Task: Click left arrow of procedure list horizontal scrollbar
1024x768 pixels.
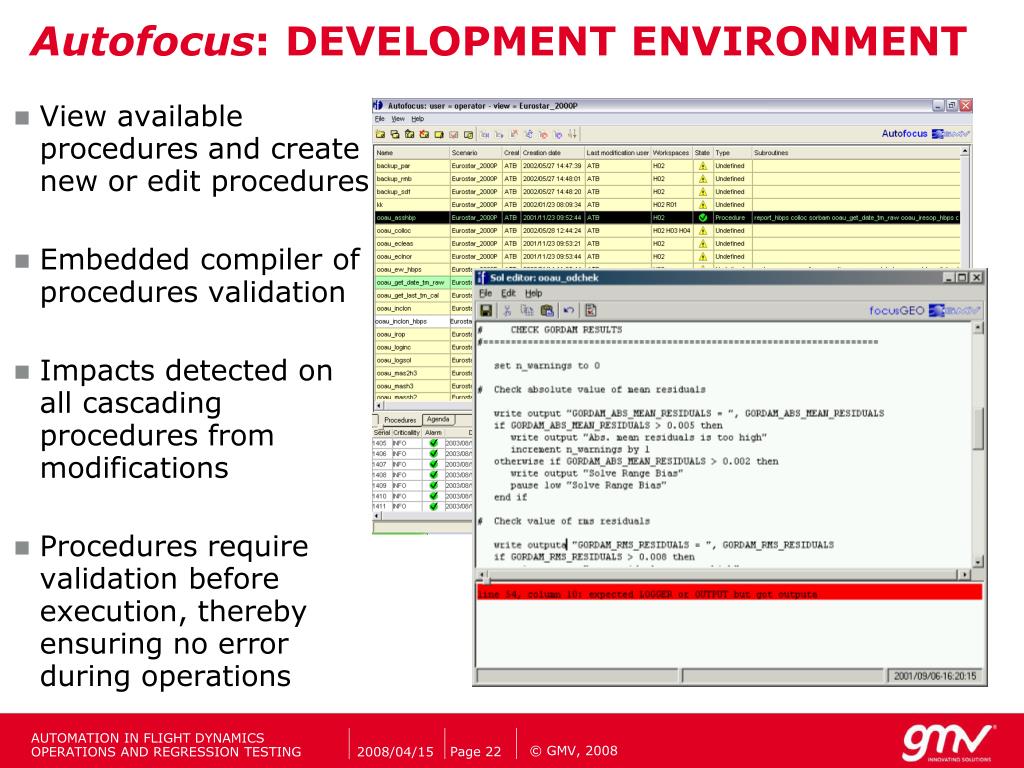Action: [x=379, y=406]
